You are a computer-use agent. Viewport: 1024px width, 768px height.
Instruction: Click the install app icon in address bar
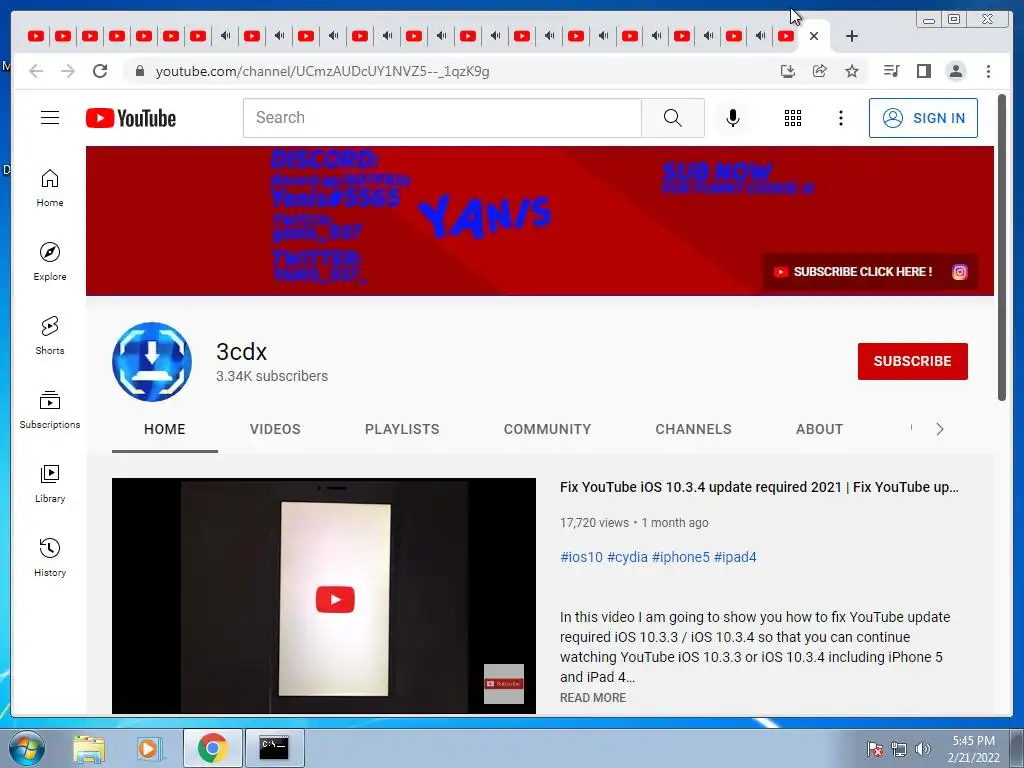[x=788, y=71]
